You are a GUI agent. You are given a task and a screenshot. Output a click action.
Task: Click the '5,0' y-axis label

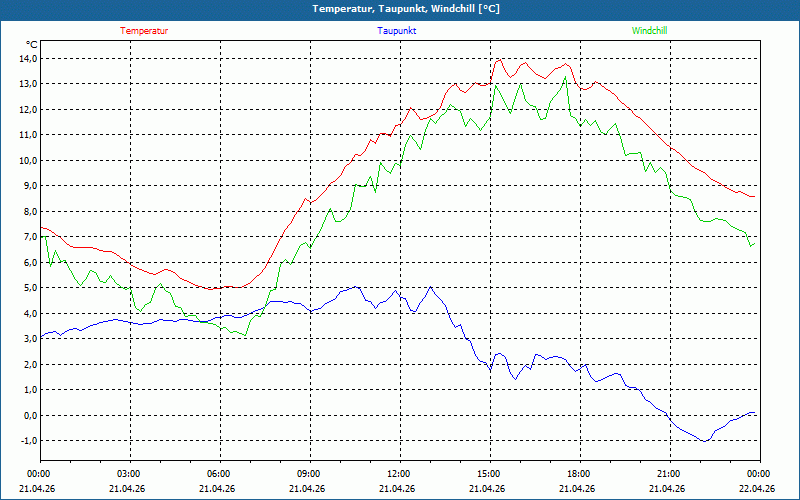click(x=31, y=288)
